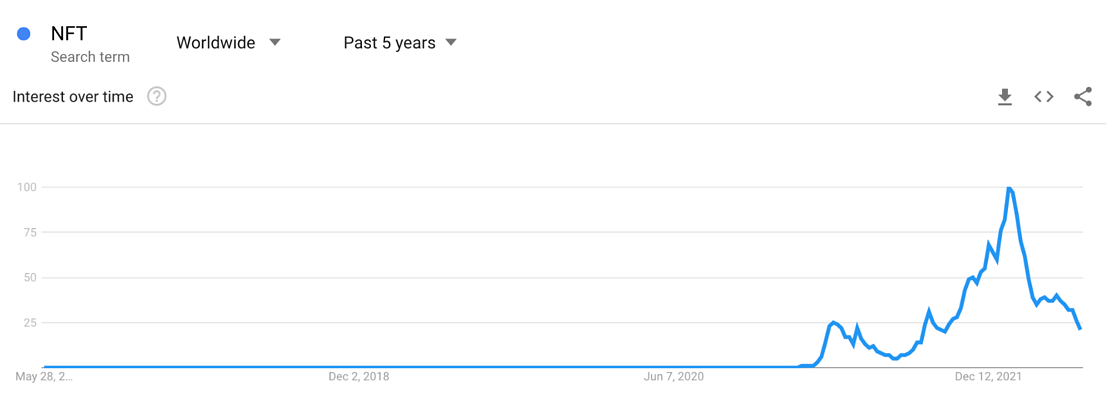Edit the NFT search term
The height and width of the screenshot is (416, 1118).
coord(68,34)
